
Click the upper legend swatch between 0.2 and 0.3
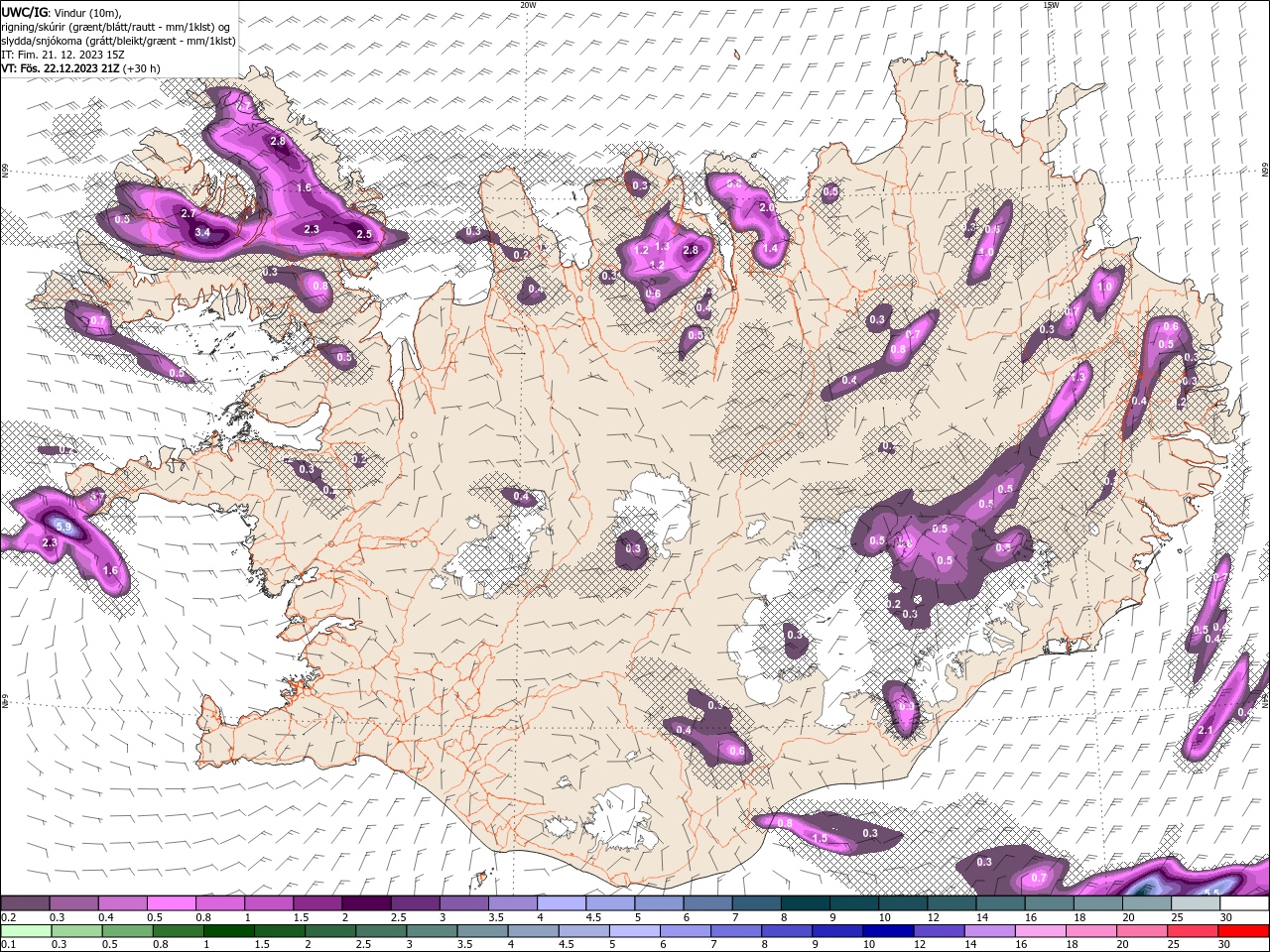click(x=25, y=903)
